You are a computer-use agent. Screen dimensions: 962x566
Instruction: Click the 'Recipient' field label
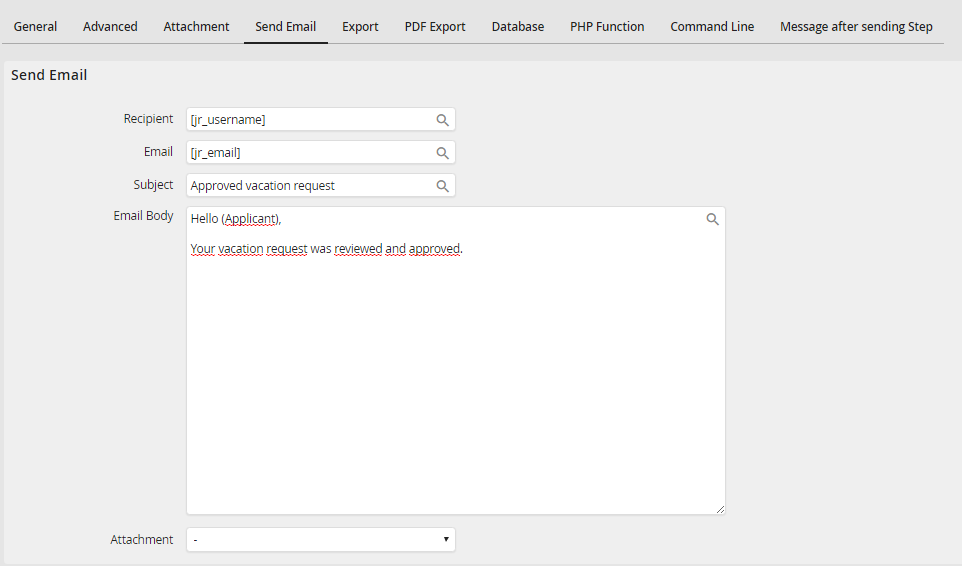[x=148, y=118]
